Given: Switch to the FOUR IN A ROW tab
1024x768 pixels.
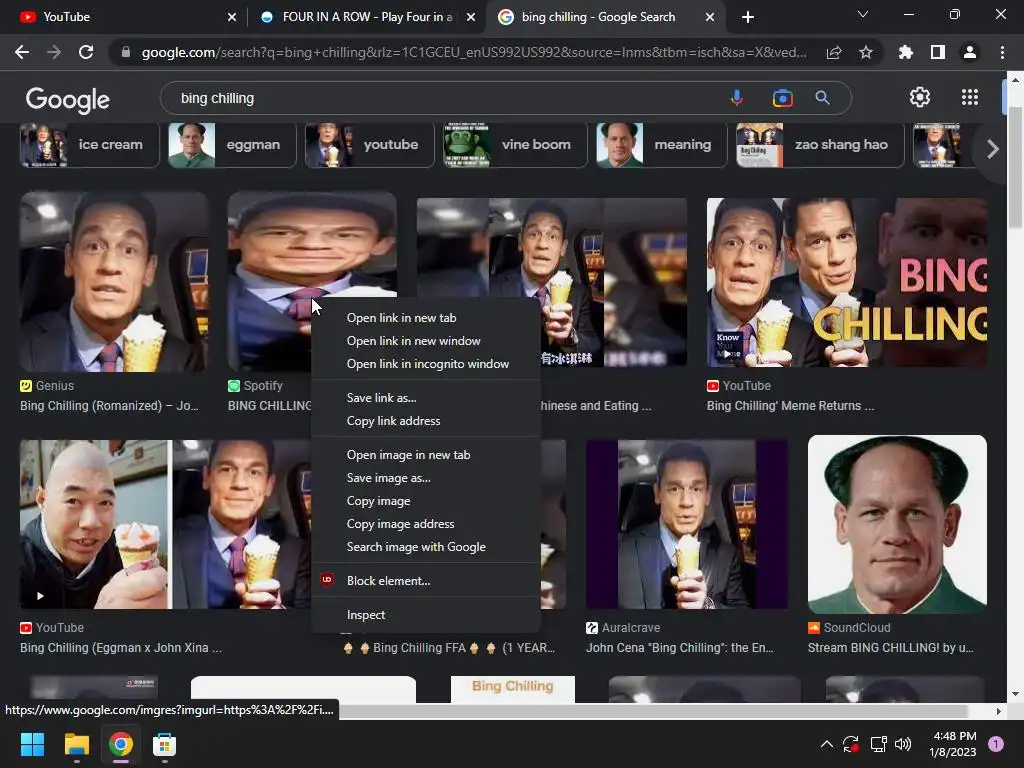Looking at the screenshot, I should tap(367, 17).
